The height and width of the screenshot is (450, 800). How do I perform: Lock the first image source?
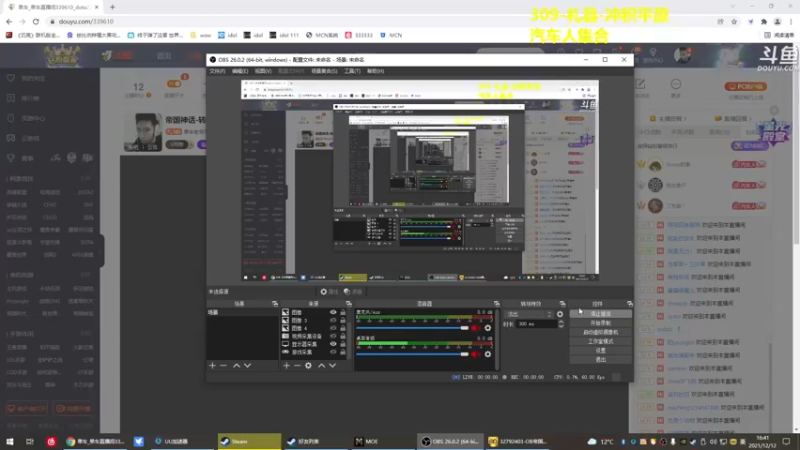point(343,312)
